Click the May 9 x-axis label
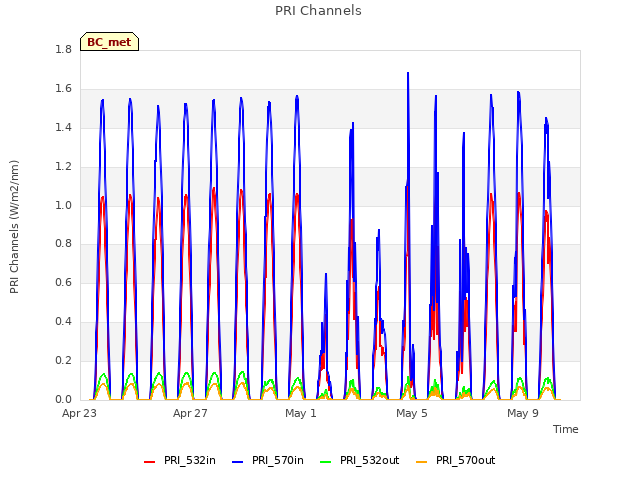The image size is (640, 480). [523, 413]
